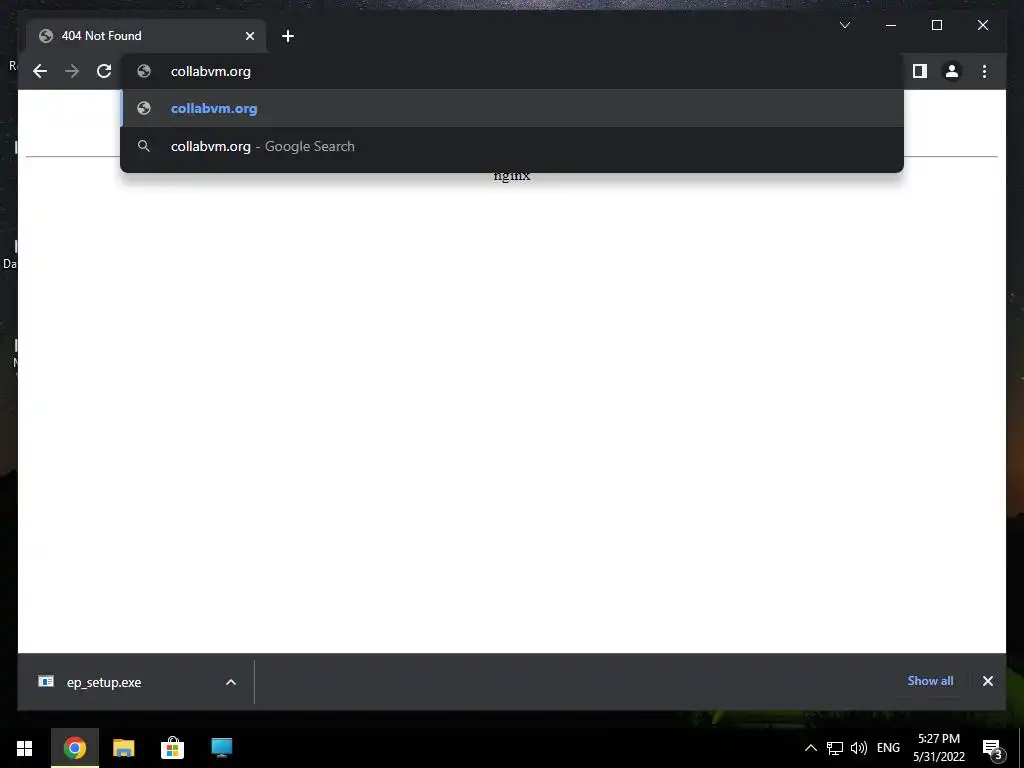The height and width of the screenshot is (768, 1024).
Task: Open the notification center icon
Action: 993,748
